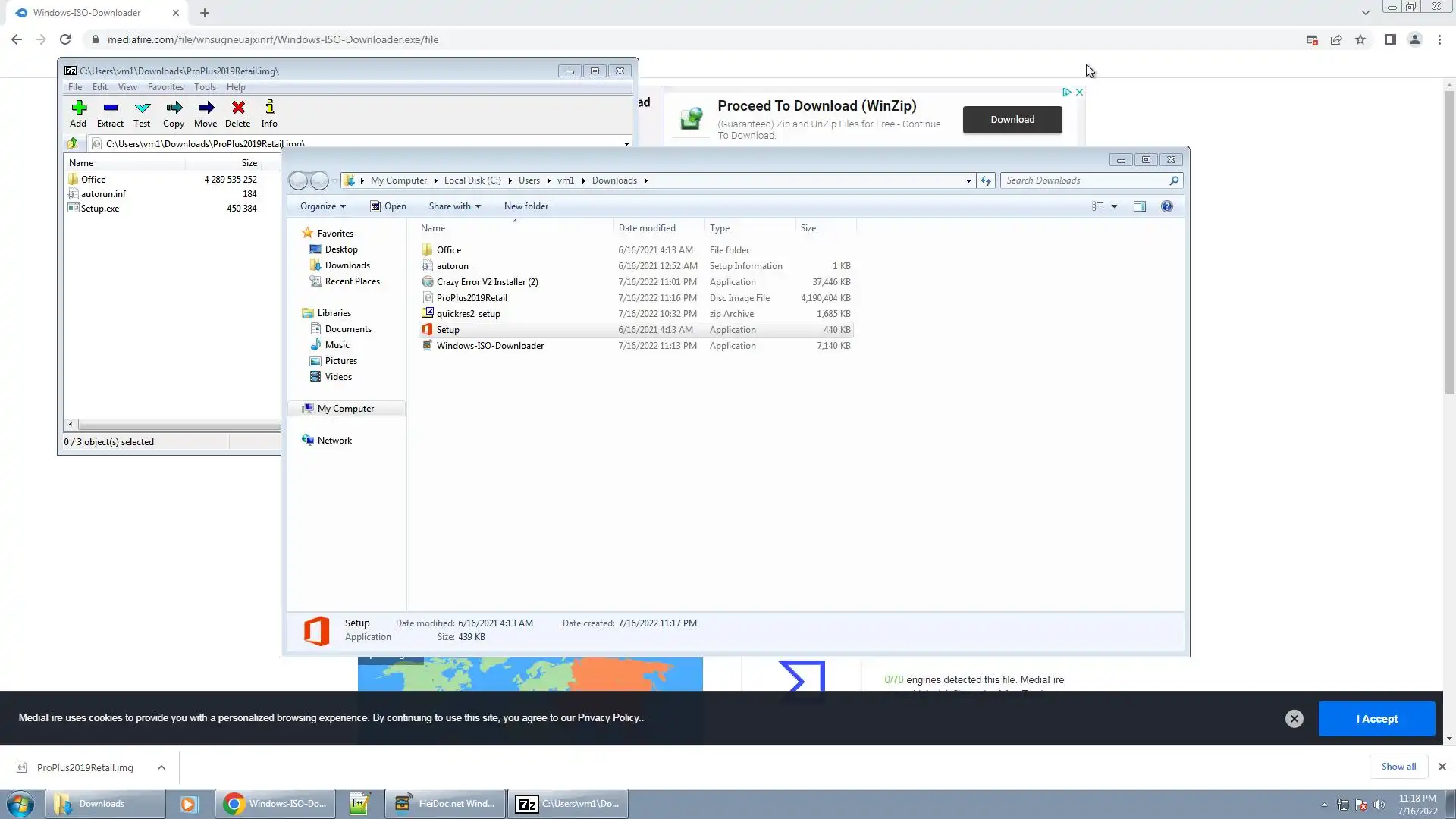Refresh the Downloads folder view

pos(986,180)
